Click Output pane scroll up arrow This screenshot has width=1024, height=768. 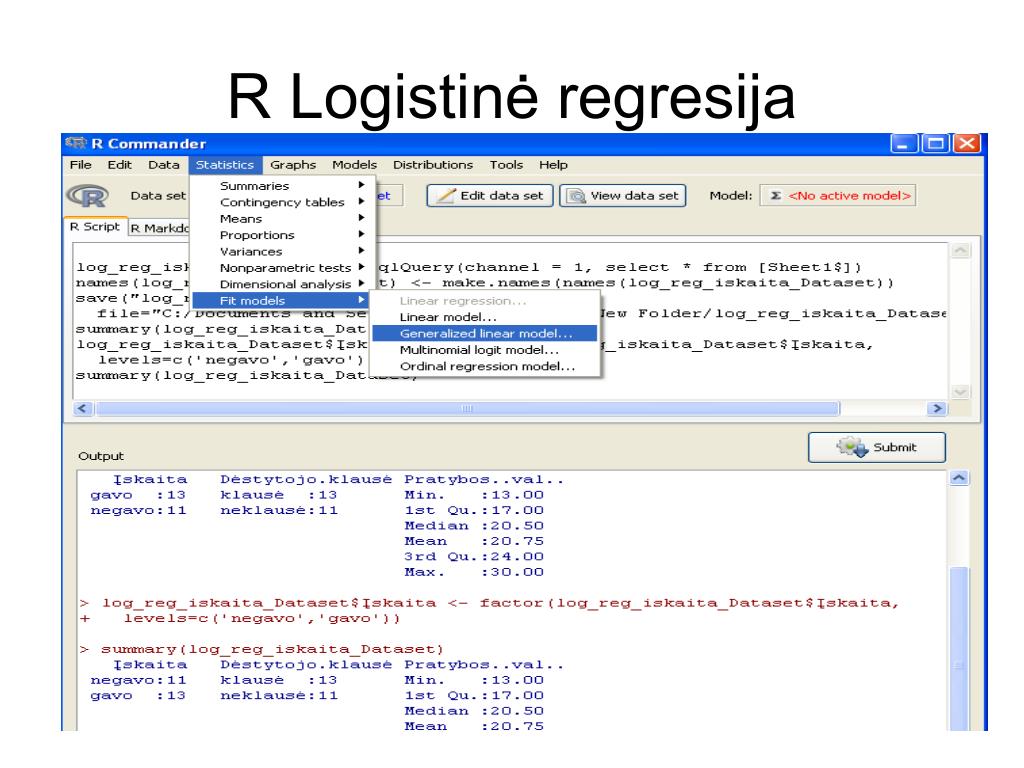pos(959,478)
